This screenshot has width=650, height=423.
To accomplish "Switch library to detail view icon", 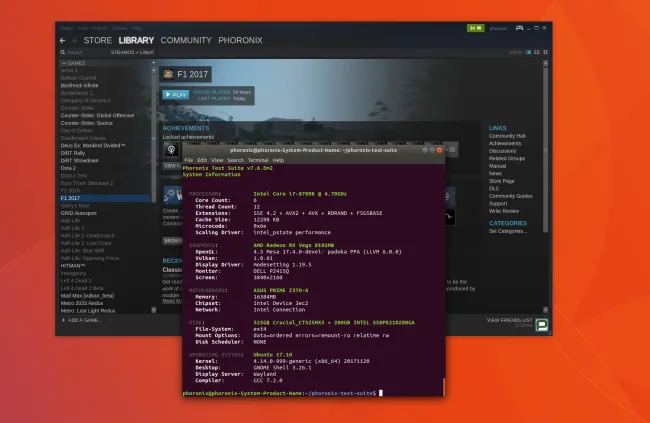I will click(x=528, y=52).
